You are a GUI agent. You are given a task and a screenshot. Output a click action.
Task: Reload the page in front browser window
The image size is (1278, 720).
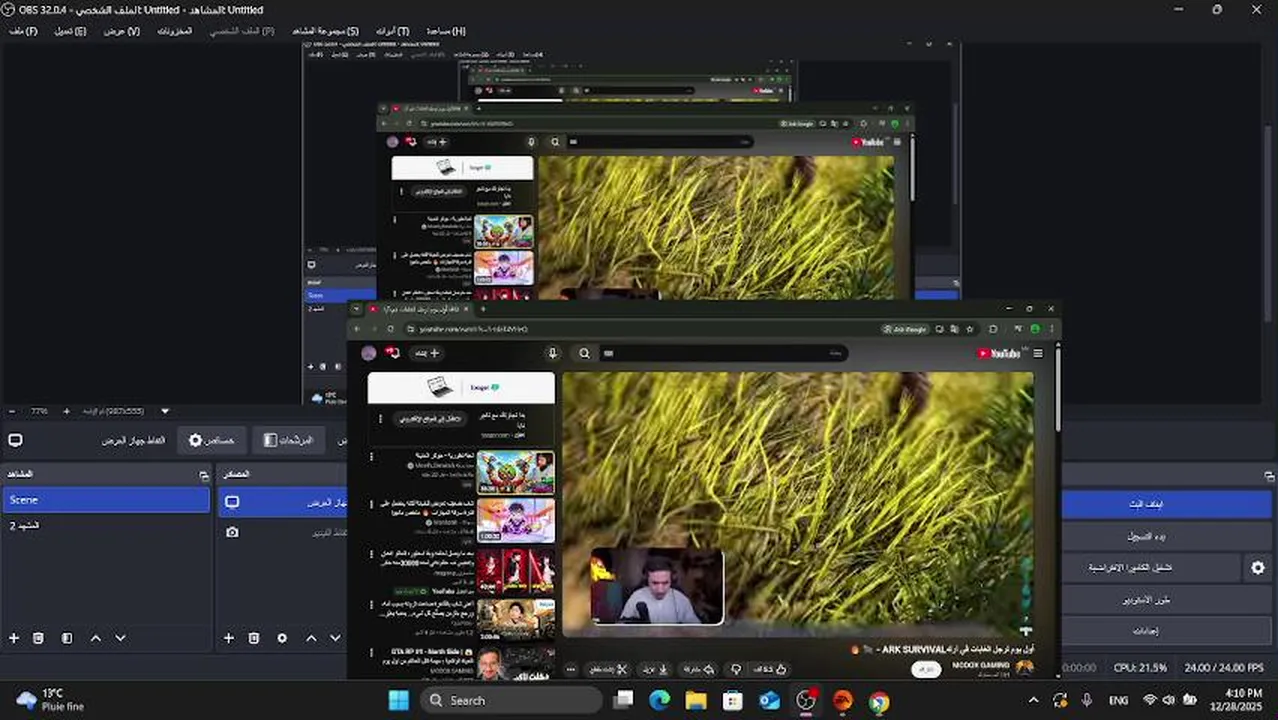[x=392, y=329]
